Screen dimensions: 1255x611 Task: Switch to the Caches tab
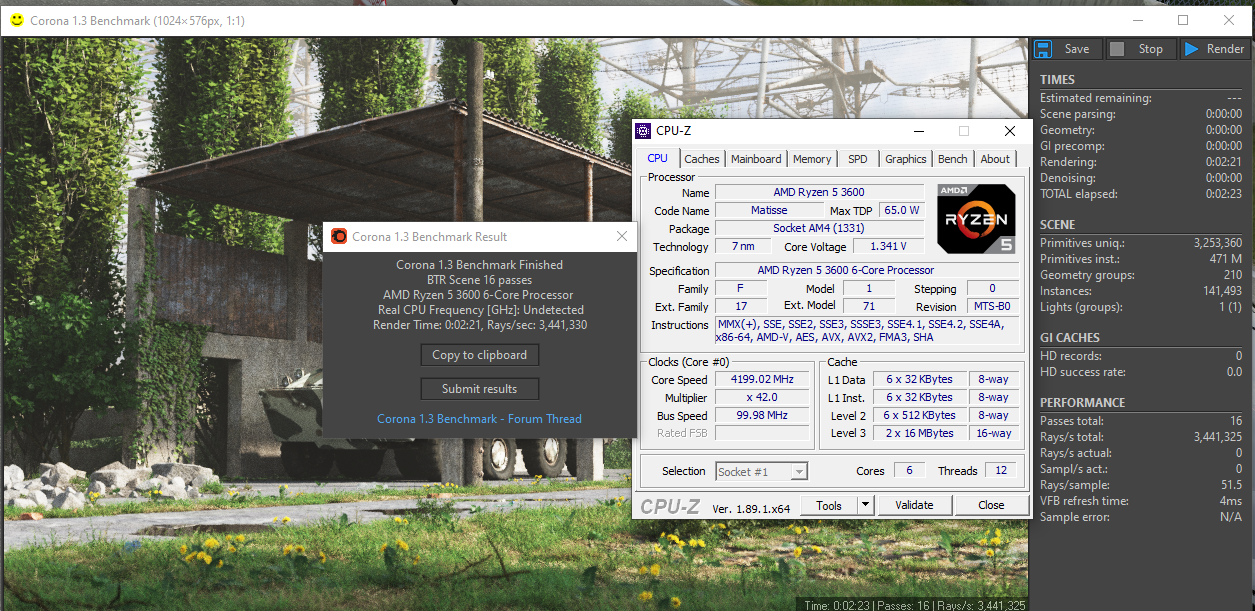click(702, 159)
